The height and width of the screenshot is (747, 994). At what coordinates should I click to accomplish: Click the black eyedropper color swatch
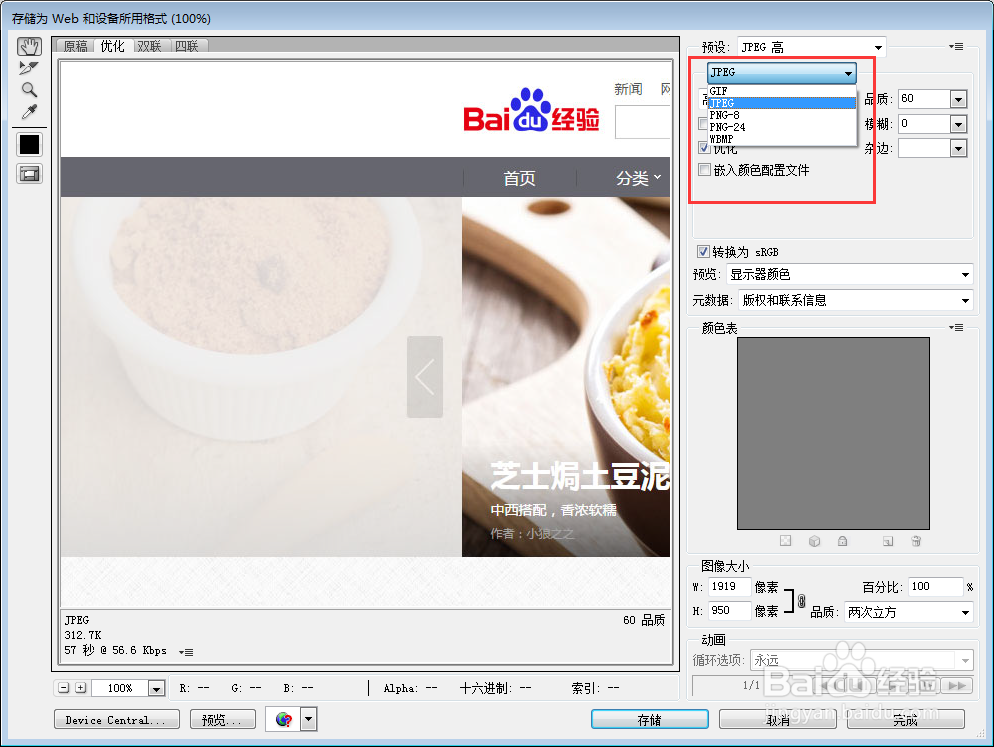coord(29,145)
